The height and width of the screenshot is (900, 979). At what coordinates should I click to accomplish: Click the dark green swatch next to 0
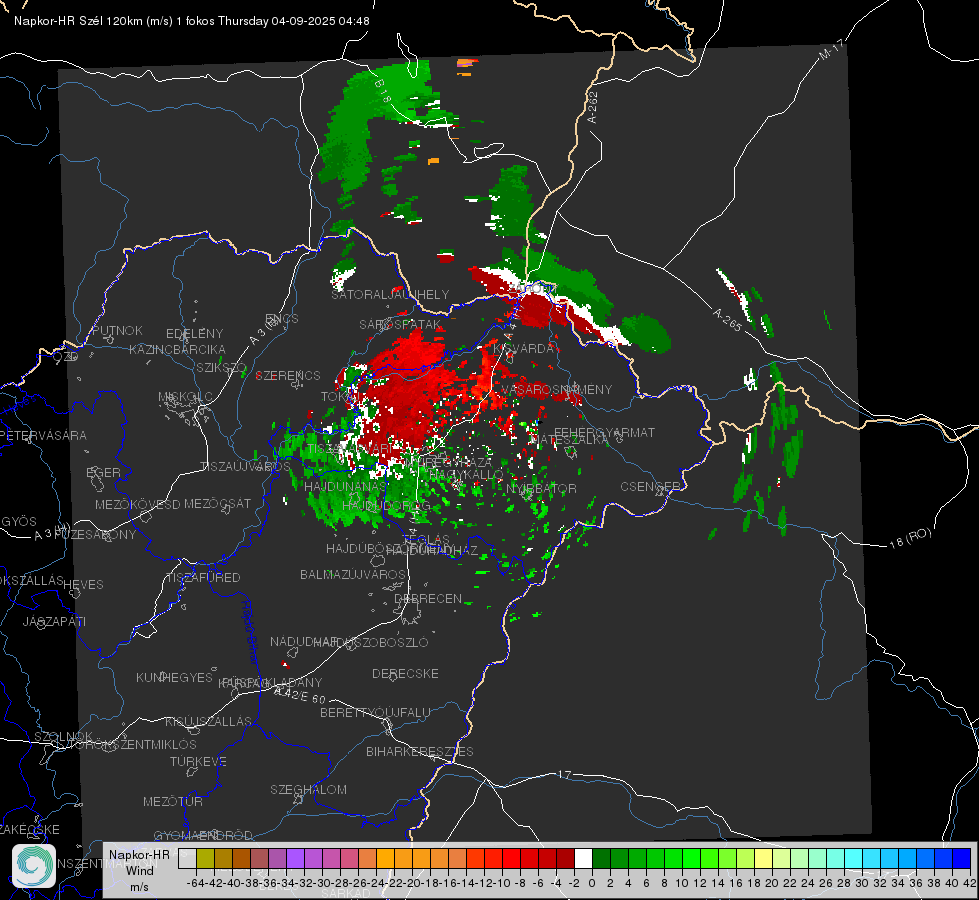pos(601,858)
